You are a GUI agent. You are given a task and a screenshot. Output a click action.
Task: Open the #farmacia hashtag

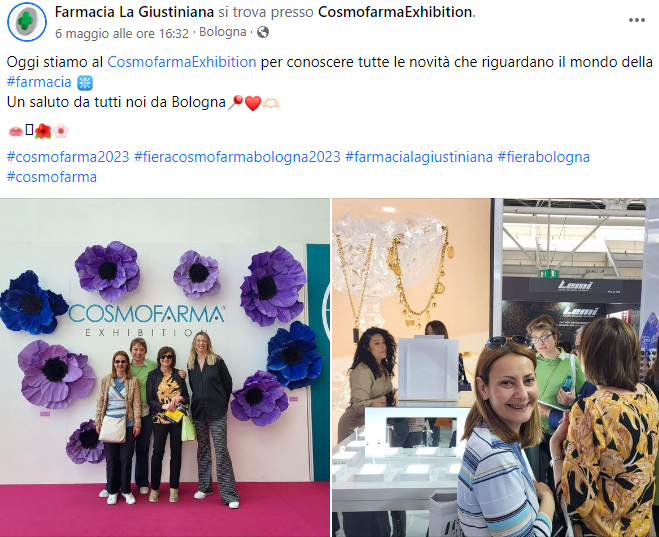click(x=39, y=82)
